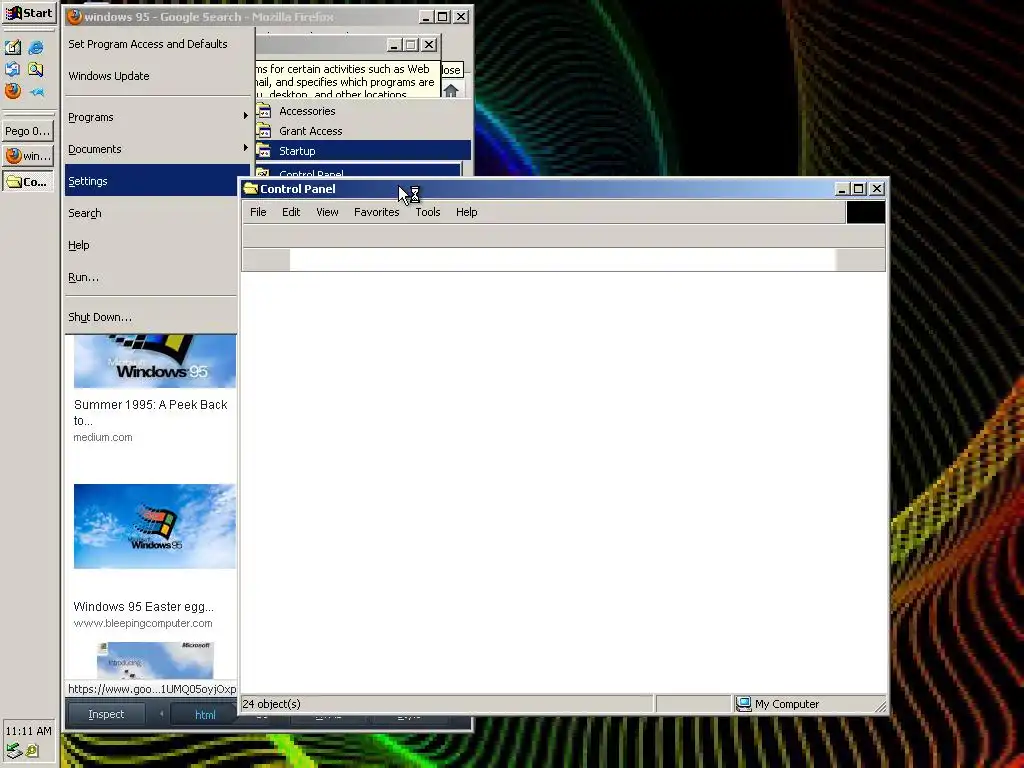The width and height of the screenshot is (1024, 768).
Task: Open Windows Update from Start menu
Action: tap(157, 76)
